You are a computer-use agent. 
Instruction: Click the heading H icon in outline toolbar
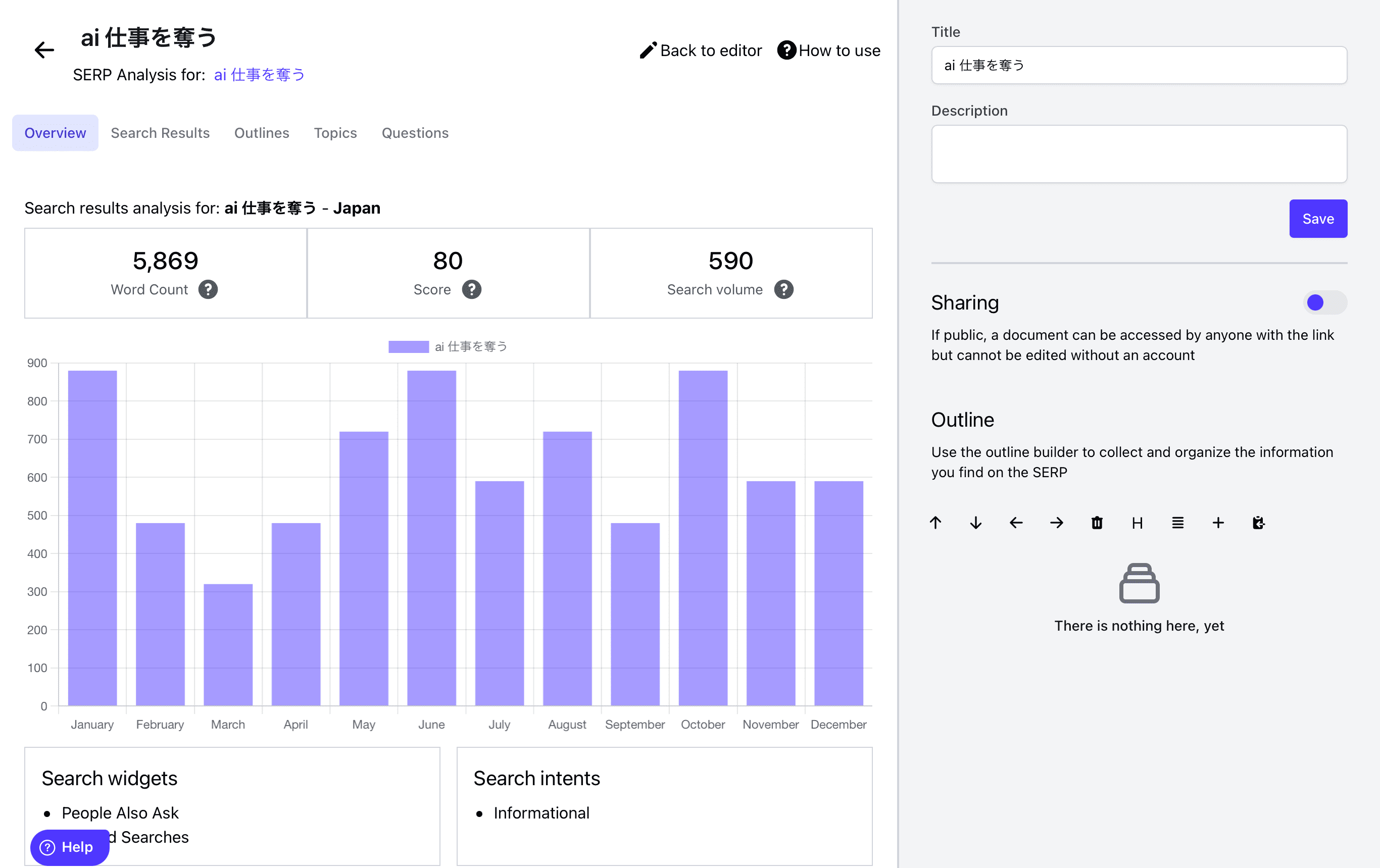click(x=1137, y=523)
